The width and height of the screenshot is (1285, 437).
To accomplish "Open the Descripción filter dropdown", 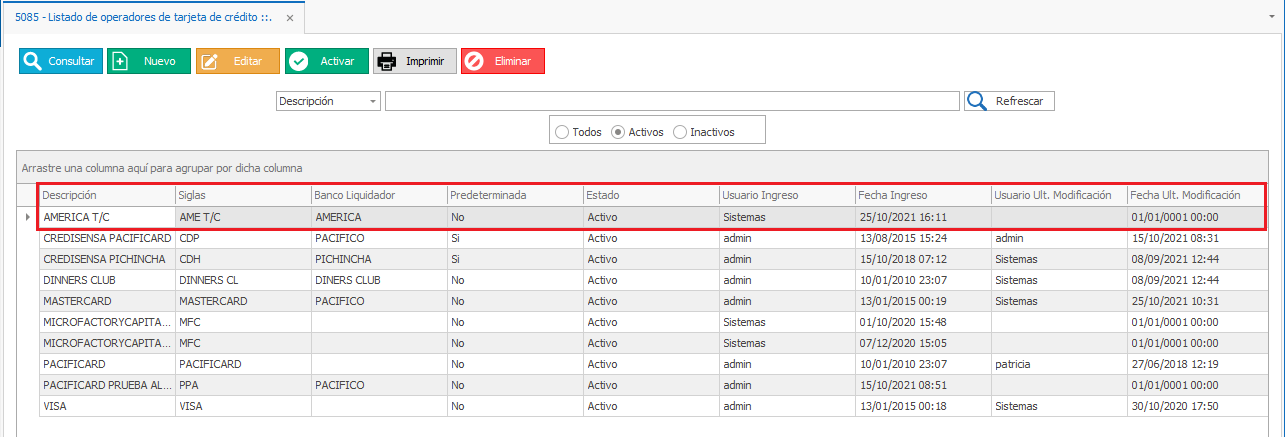I will coord(373,101).
